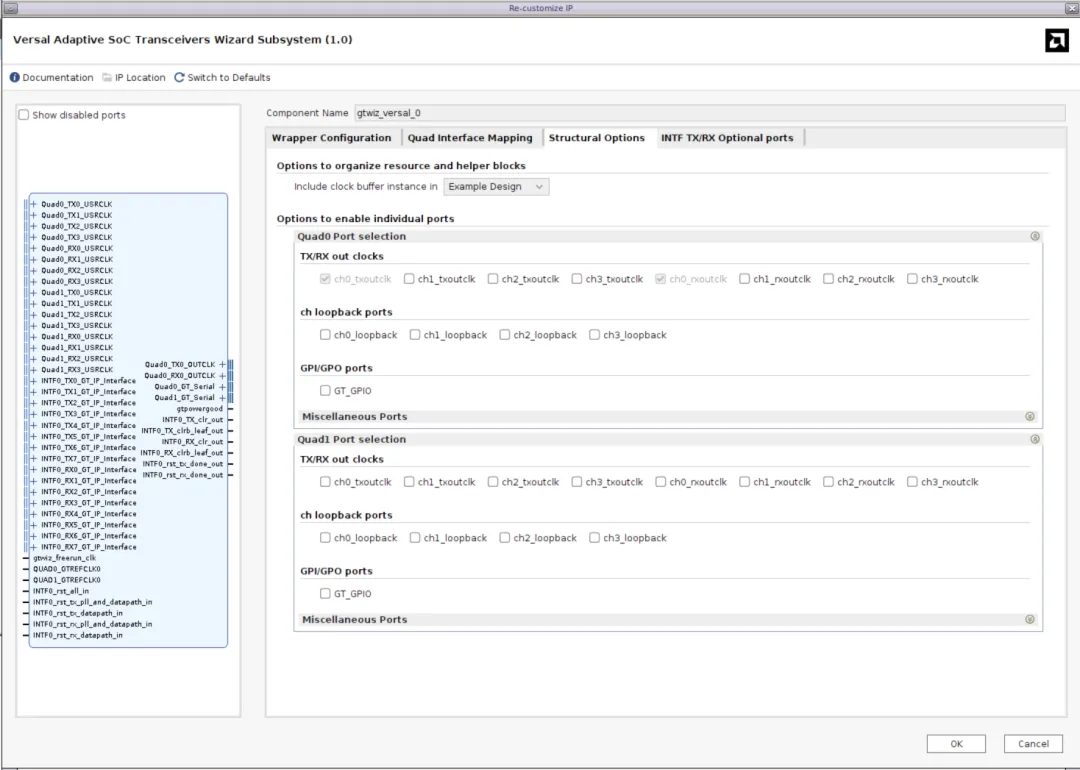Click INTF0_rst_tx_done_out port label
This screenshot has width=1080, height=770.
[183, 464]
